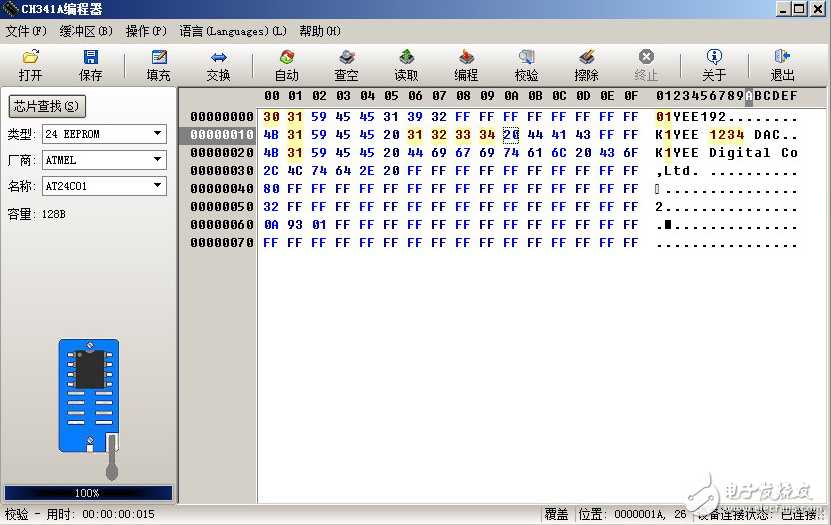Click hex byte 32 in row 00000050
The height and width of the screenshot is (525, 831).
[271, 207]
